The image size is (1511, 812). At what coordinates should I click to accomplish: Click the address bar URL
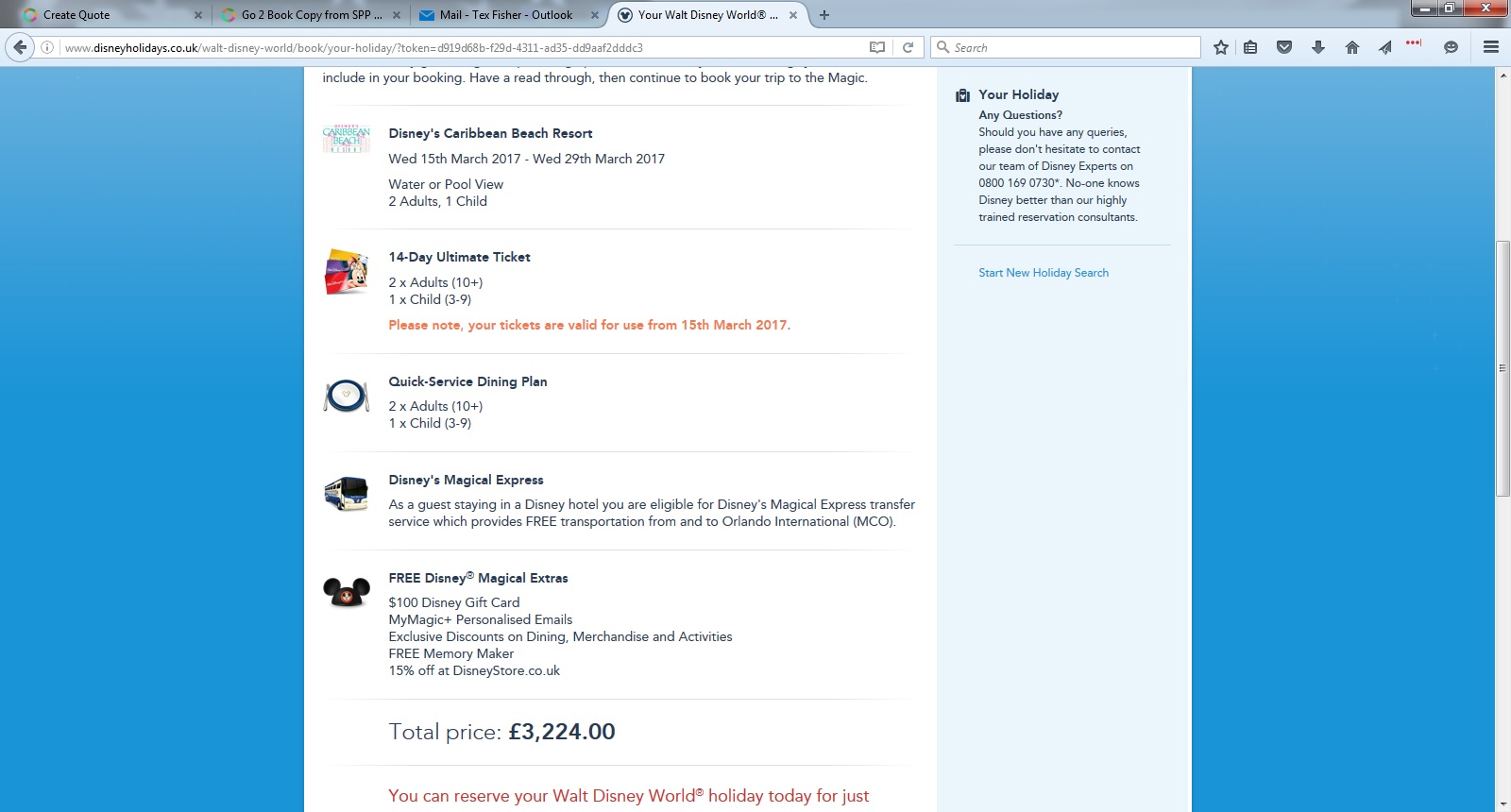pyautogui.click(x=354, y=47)
